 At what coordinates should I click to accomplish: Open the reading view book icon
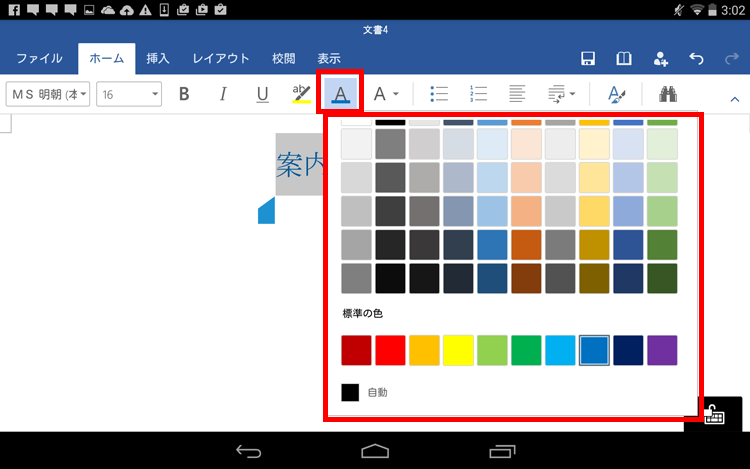[624, 59]
